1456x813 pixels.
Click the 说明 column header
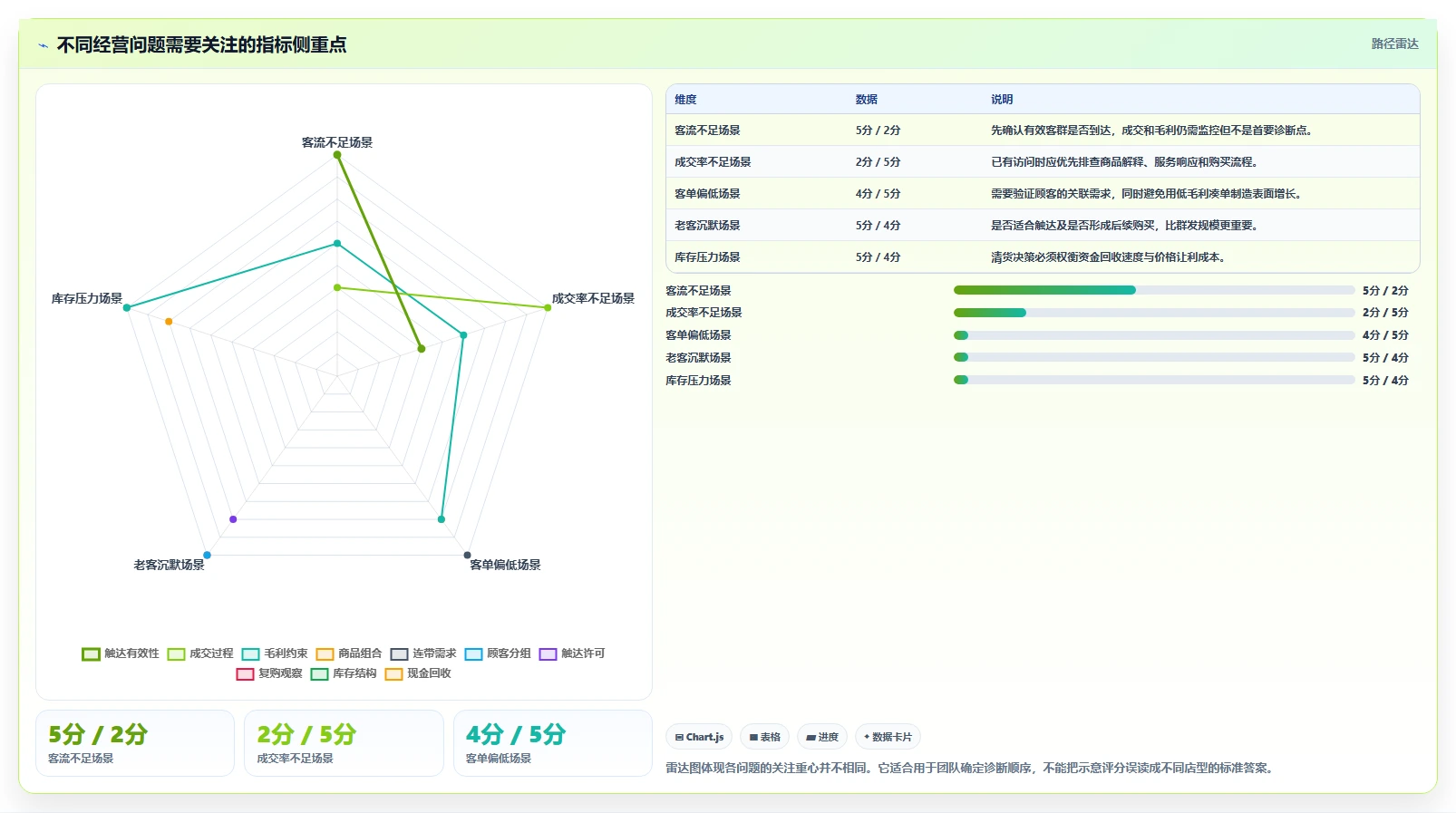tap(1002, 100)
